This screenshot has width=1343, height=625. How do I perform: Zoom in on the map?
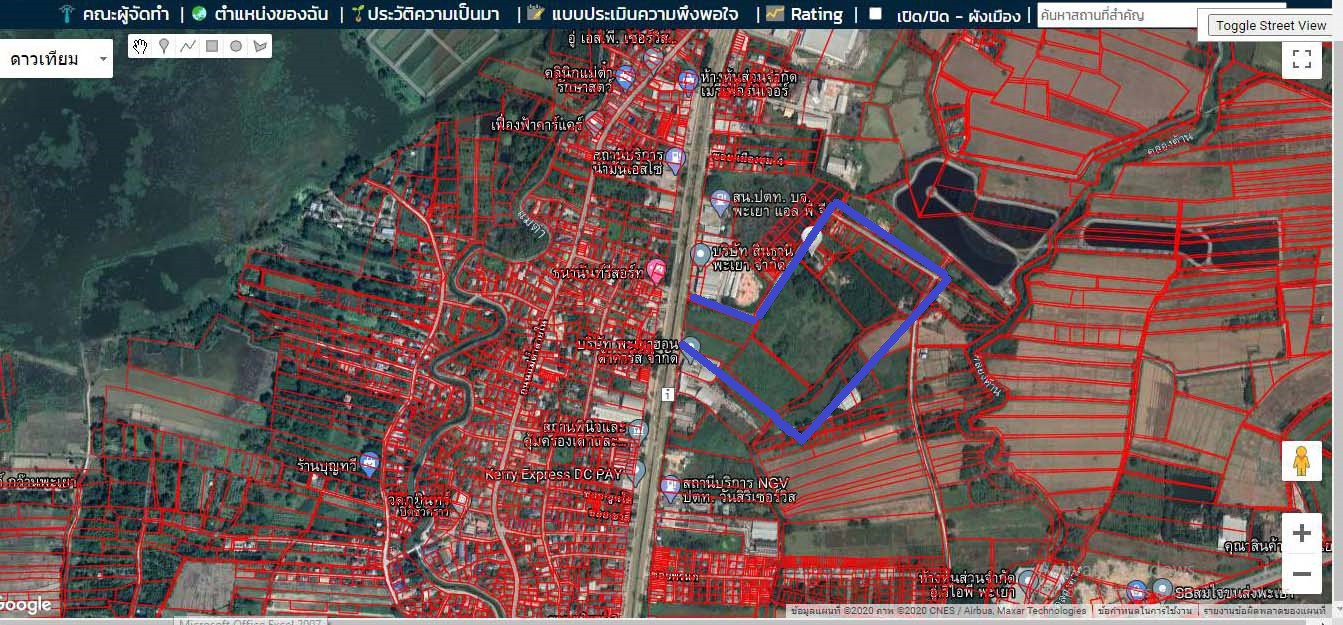[x=1302, y=534]
